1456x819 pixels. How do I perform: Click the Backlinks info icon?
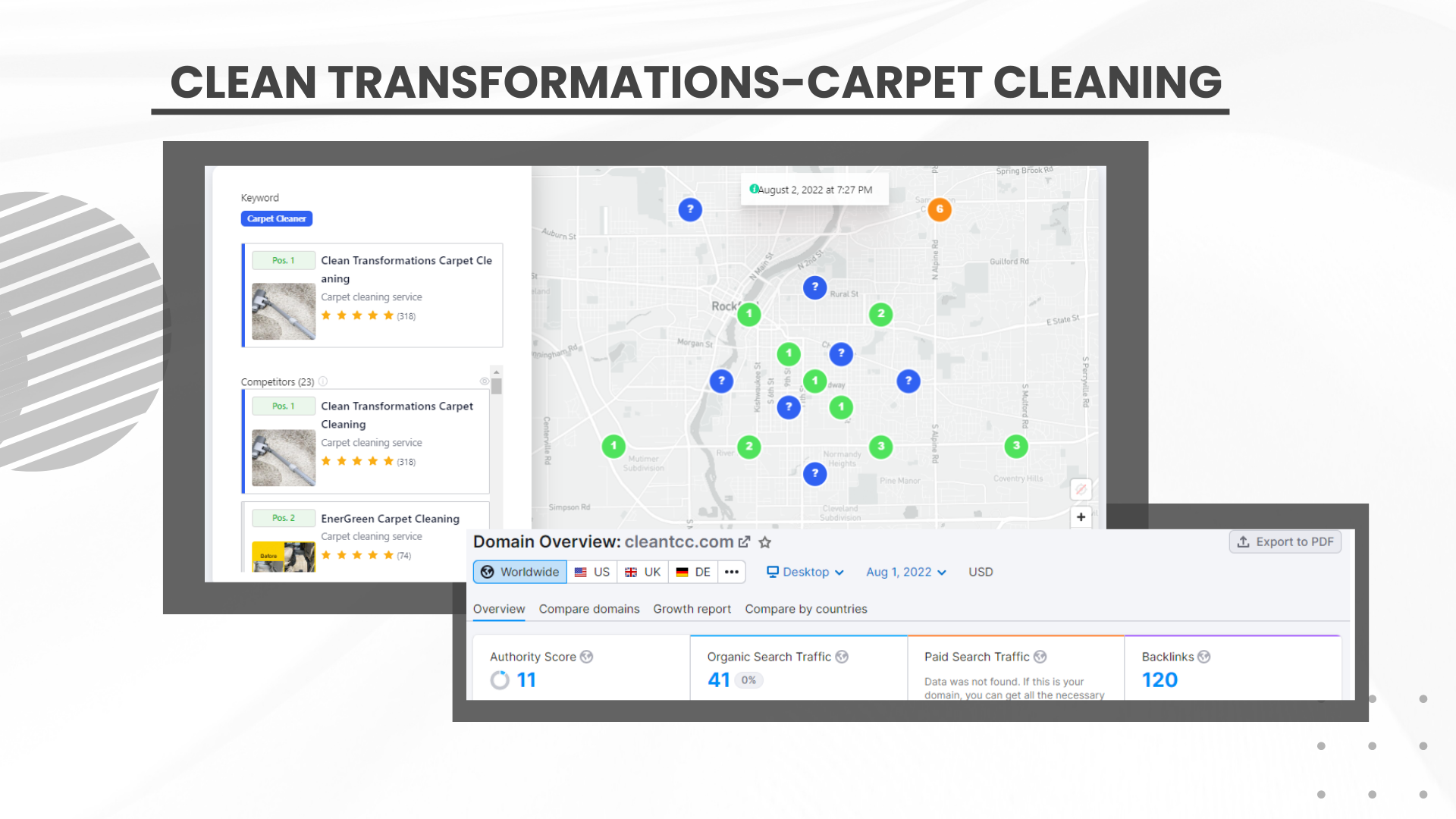tap(1204, 657)
